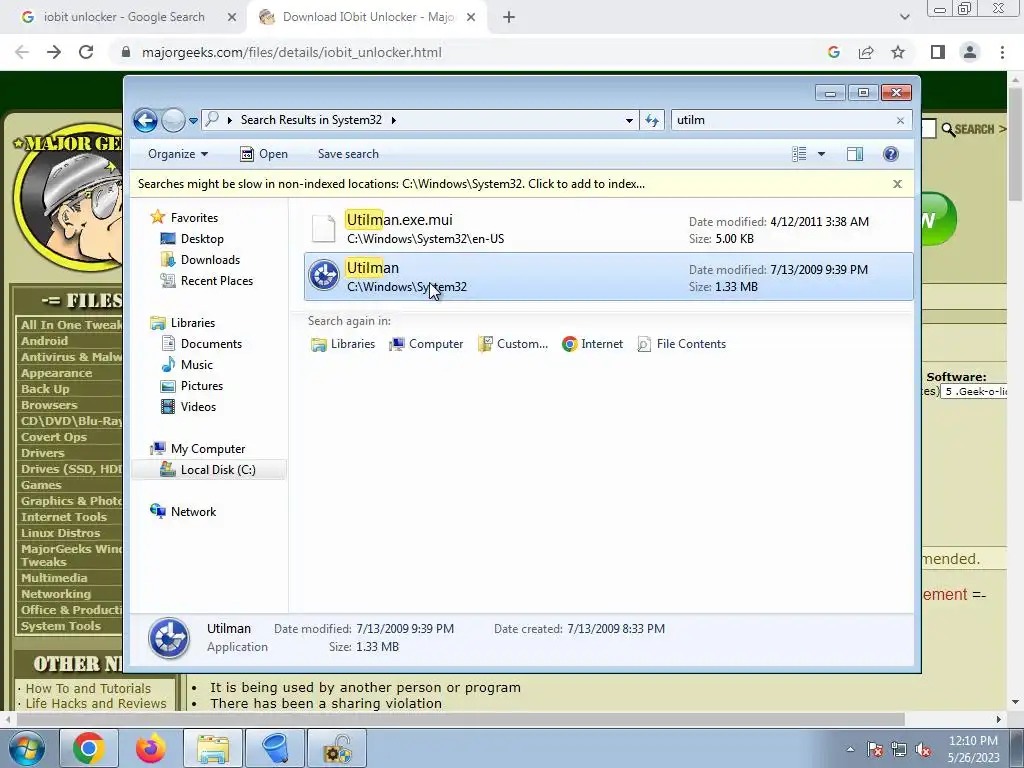
Task: Open Downloads in navigation pane
Action: [x=210, y=260]
